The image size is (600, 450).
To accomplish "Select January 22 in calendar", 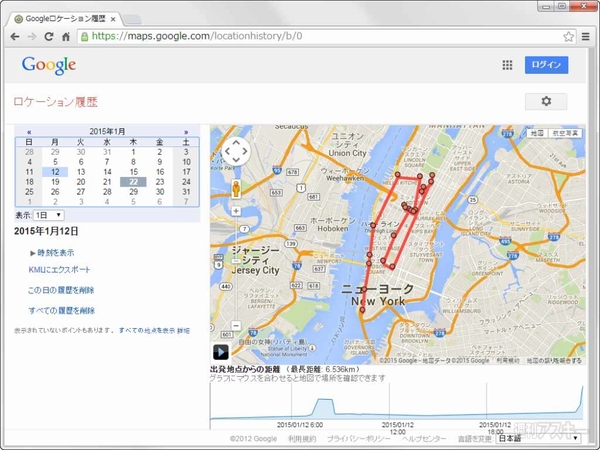I will tap(133, 182).
